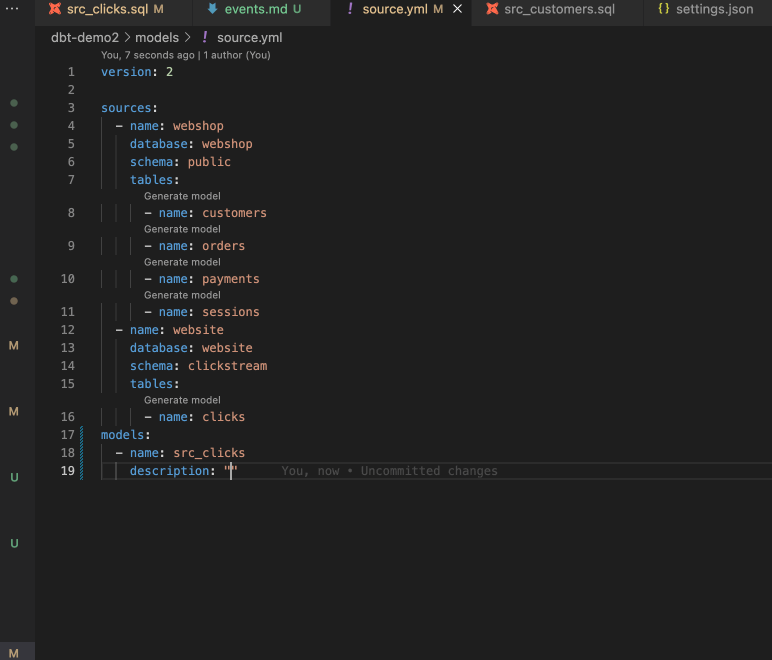Click line number 17 in gutter
The width and height of the screenshot is (772, 660).
click(x=67, y=435)
